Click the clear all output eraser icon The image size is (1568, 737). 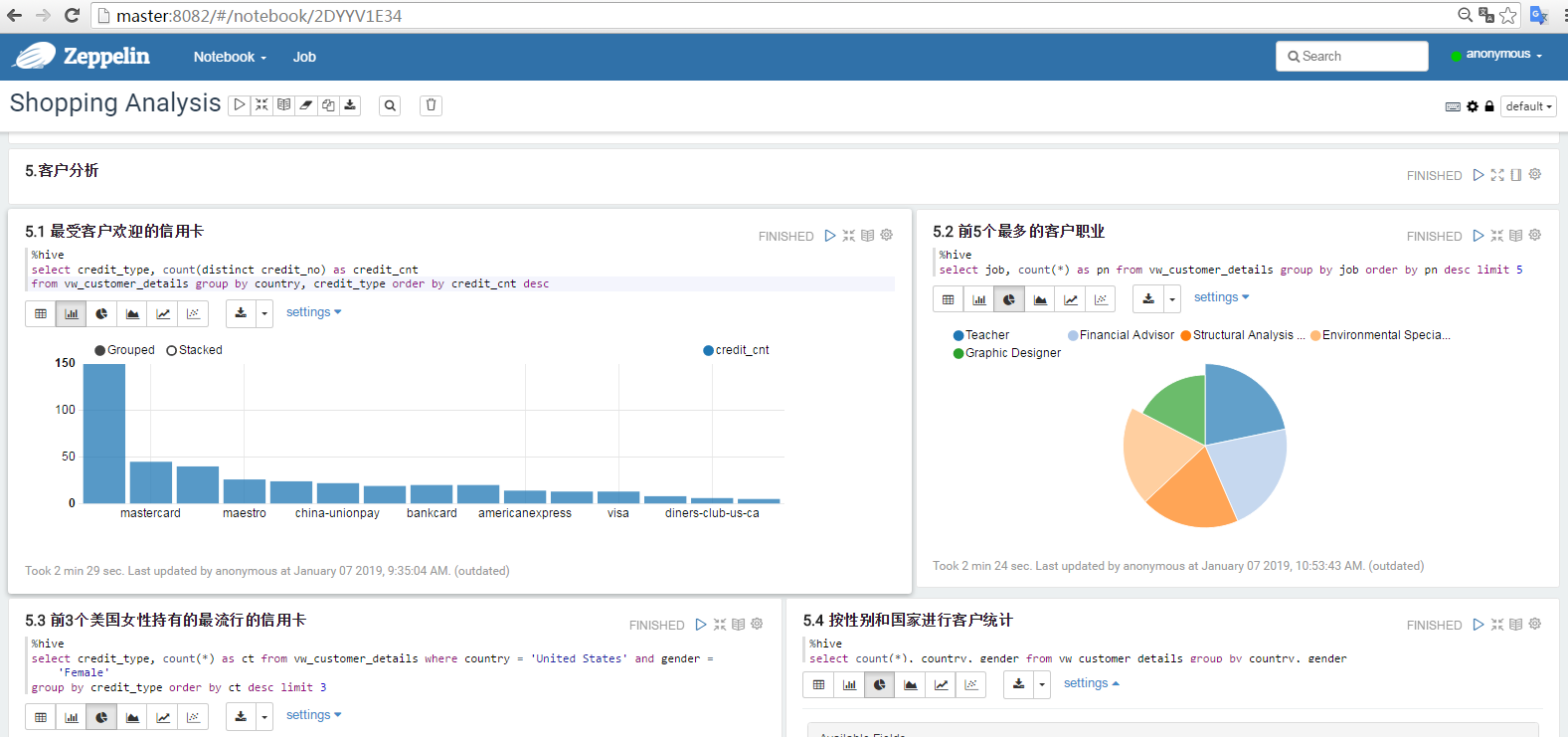click(x=306, y=105)
